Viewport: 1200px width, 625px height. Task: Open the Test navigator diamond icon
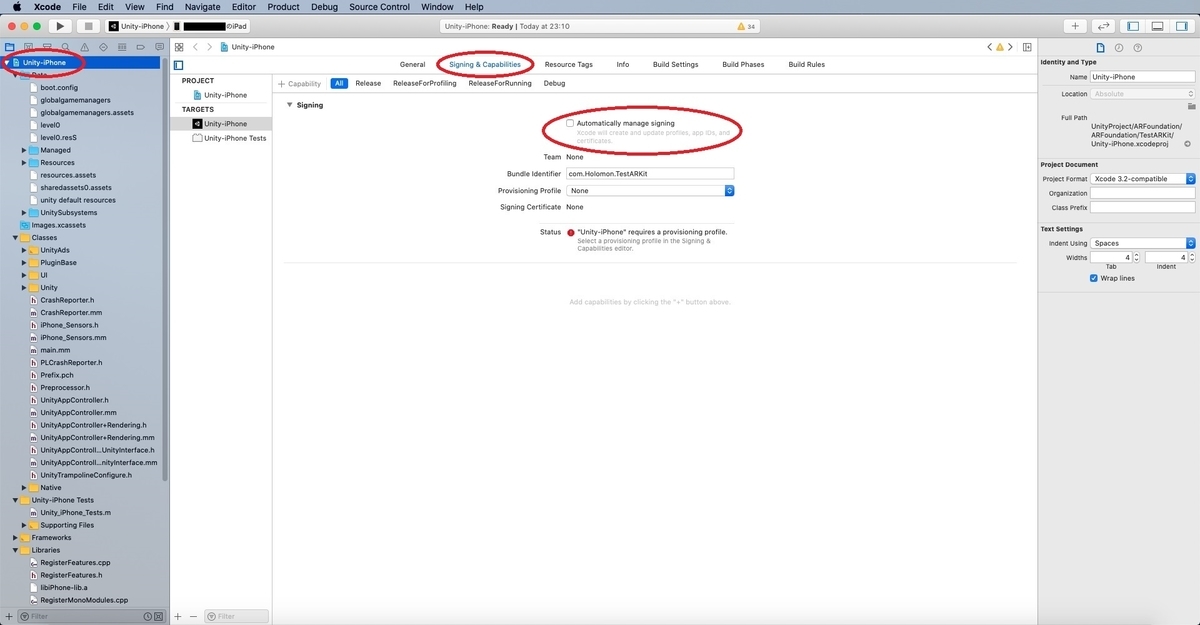(x=102, y=47)
